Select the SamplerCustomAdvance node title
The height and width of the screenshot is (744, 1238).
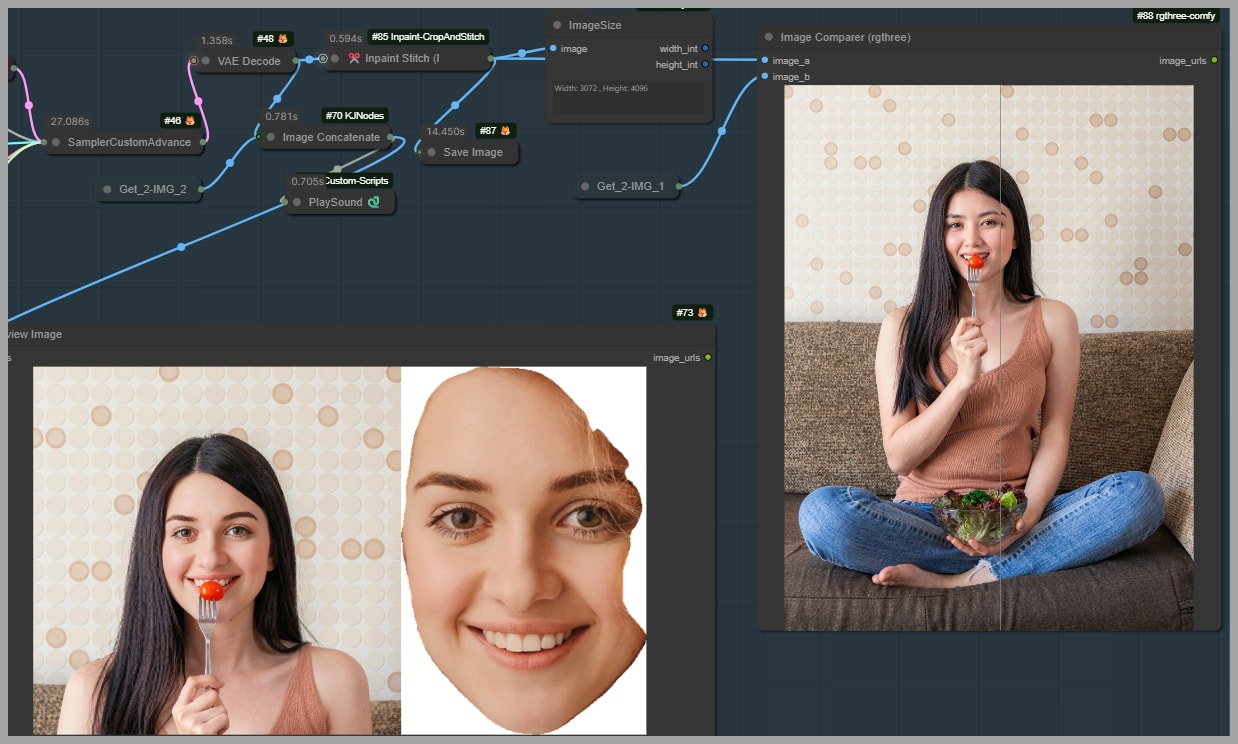[129, 142]
